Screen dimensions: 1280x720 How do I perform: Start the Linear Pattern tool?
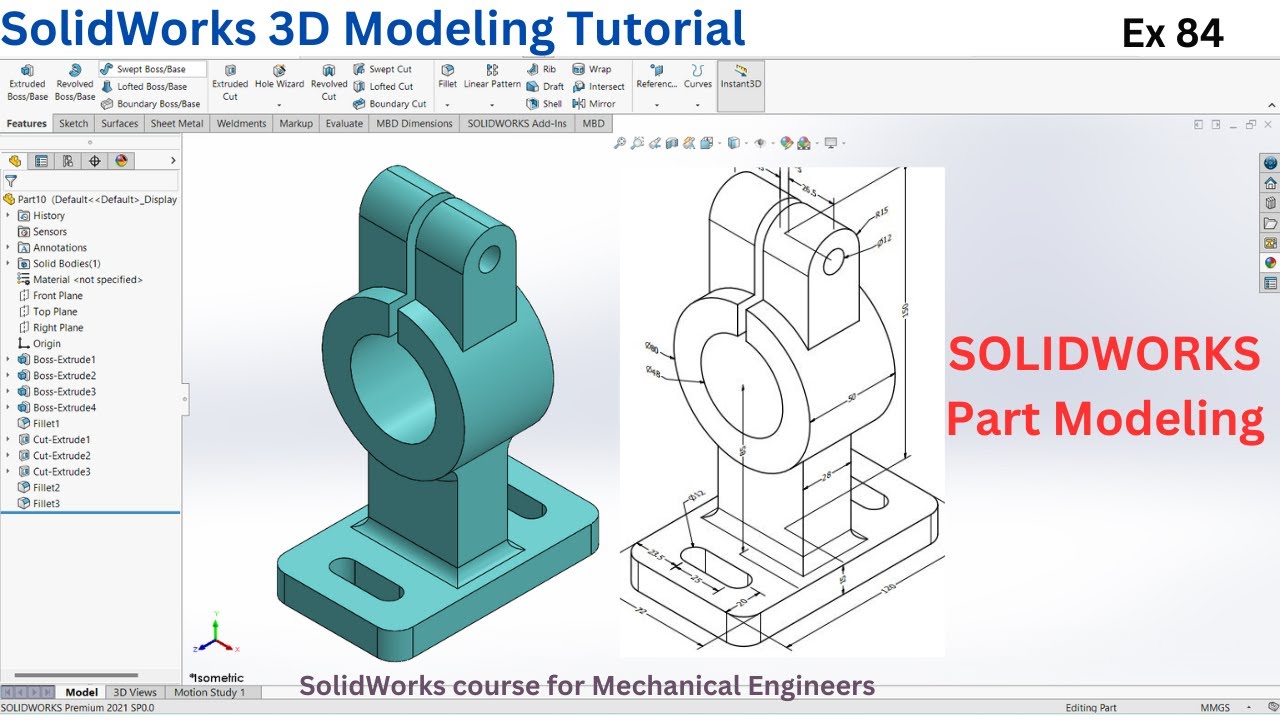[492, 77]
